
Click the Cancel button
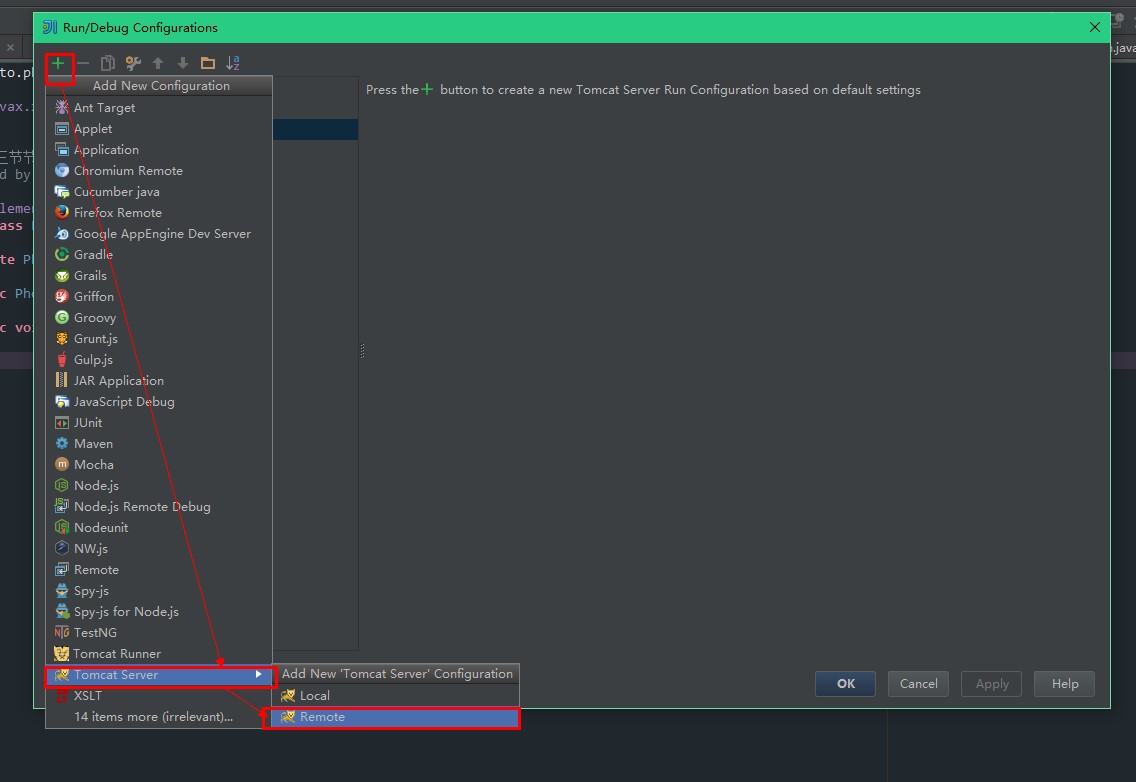tap(919, 683)
